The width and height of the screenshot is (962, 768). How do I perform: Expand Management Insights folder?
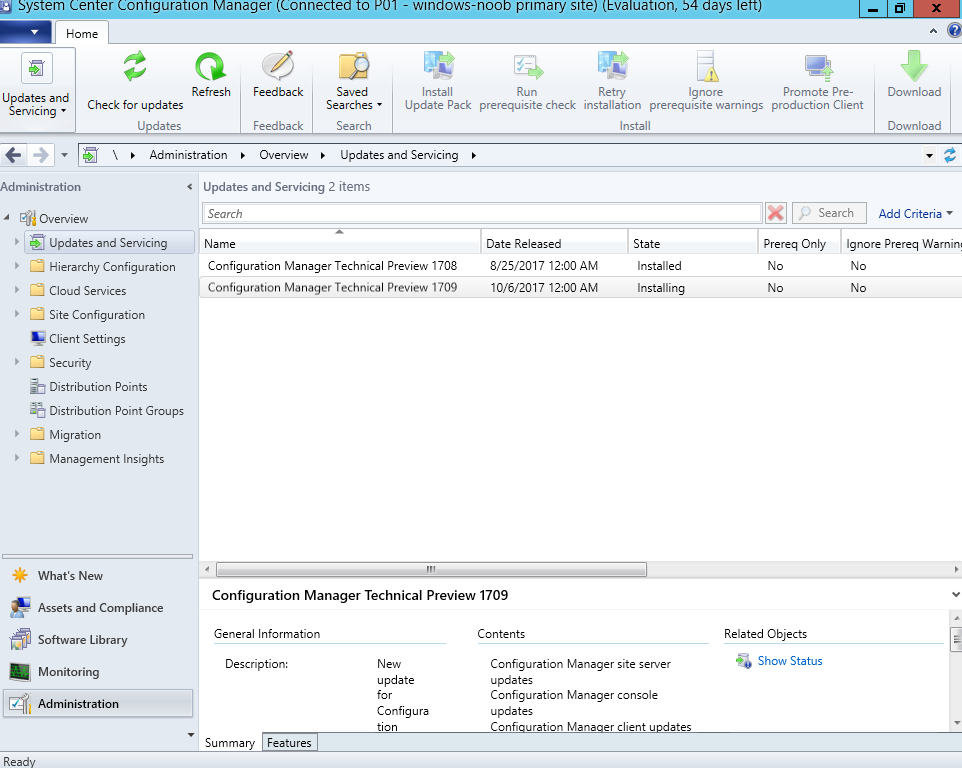17,458
